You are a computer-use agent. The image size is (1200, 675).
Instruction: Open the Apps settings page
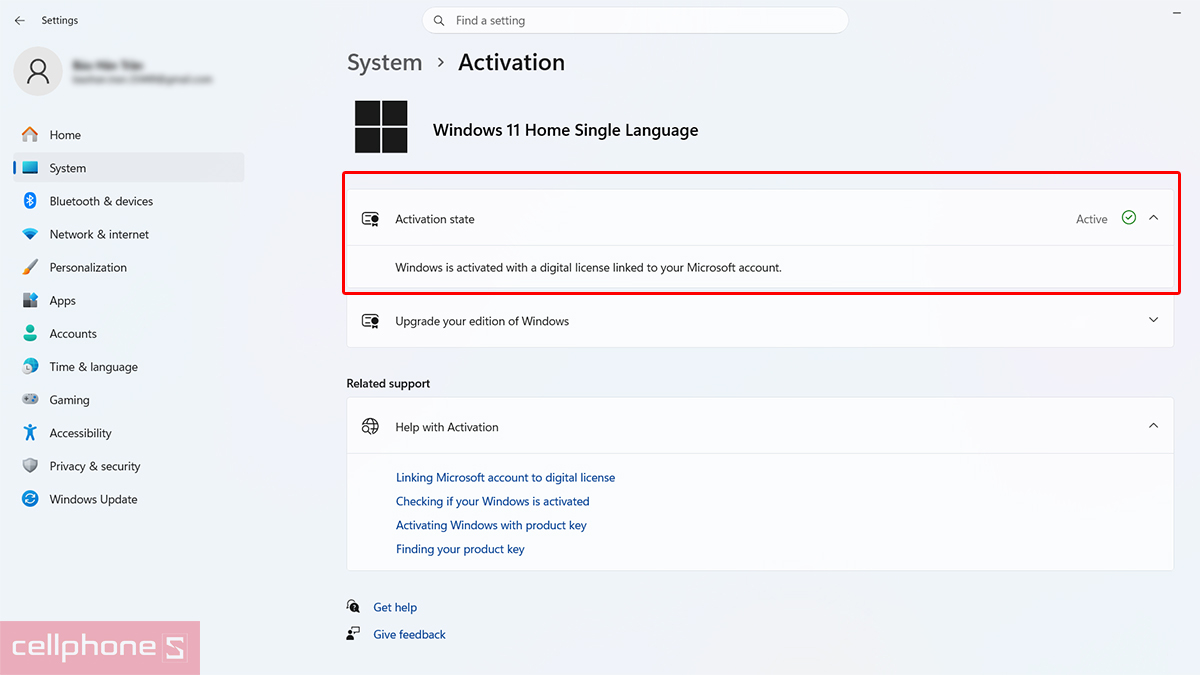[x=128, y=300]
